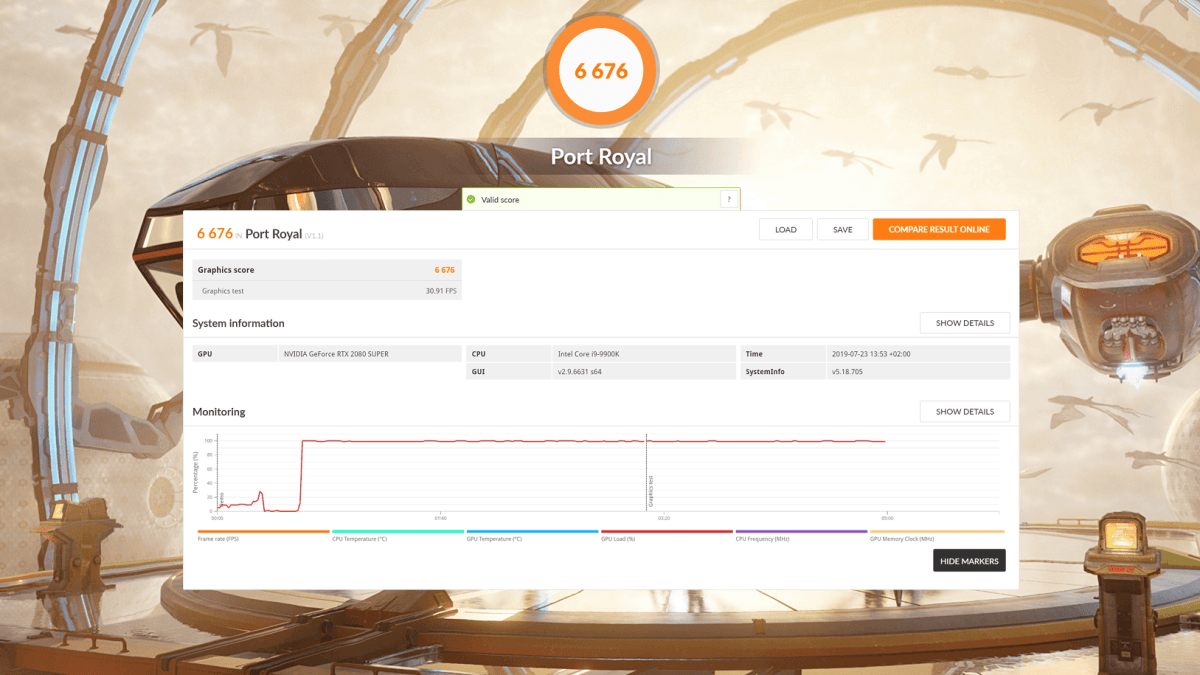Click the Valid score text
1200x675 pixels.
click(500, 200)
